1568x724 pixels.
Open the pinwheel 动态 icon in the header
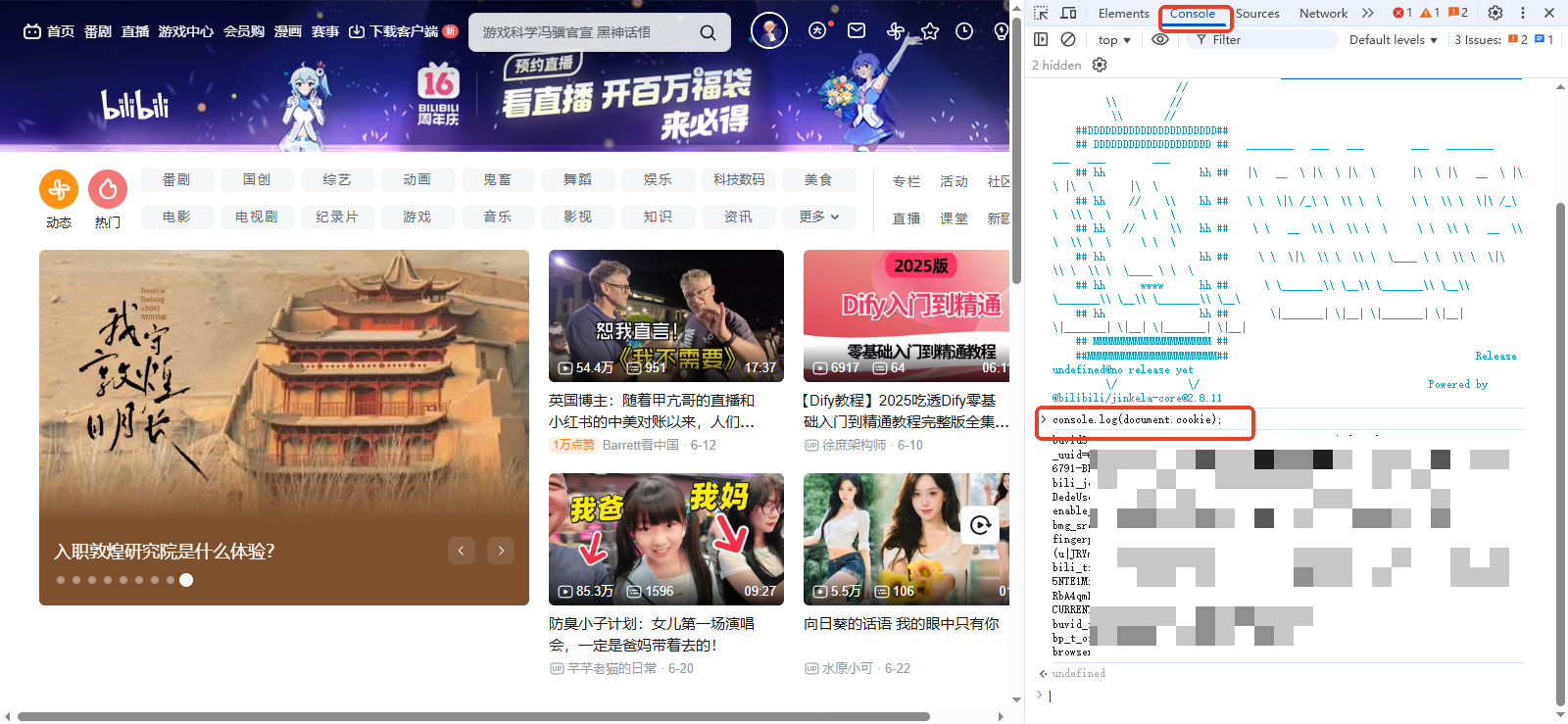[895, 30]
